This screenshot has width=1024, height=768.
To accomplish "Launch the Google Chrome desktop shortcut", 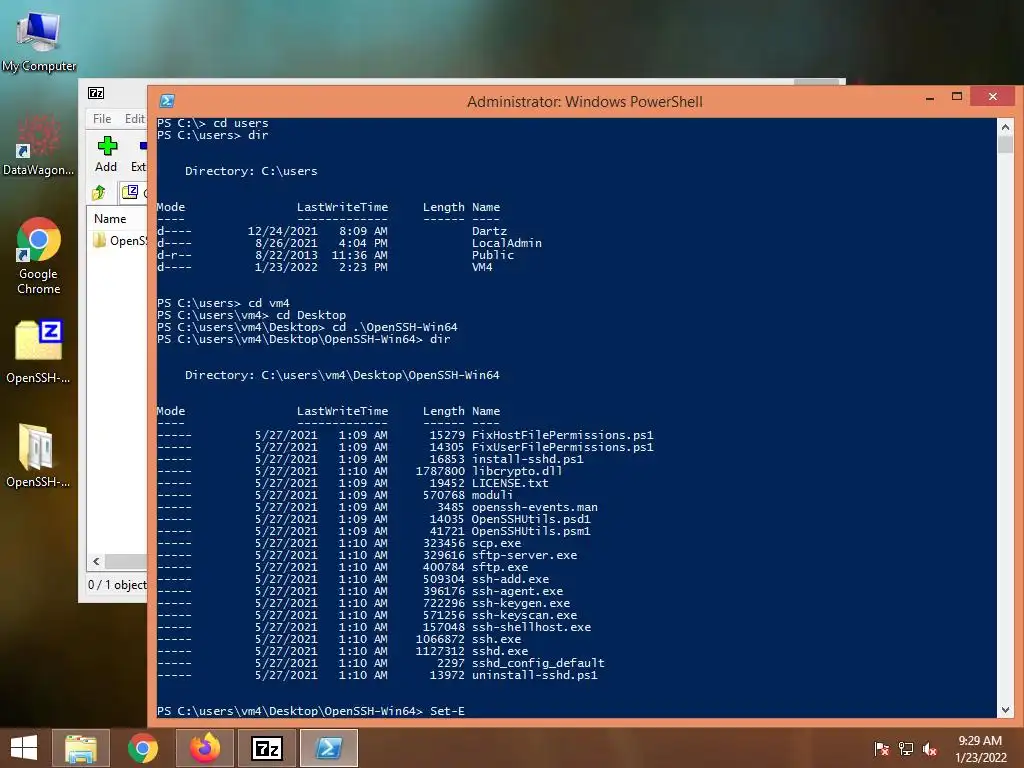I will pos(39,255).
